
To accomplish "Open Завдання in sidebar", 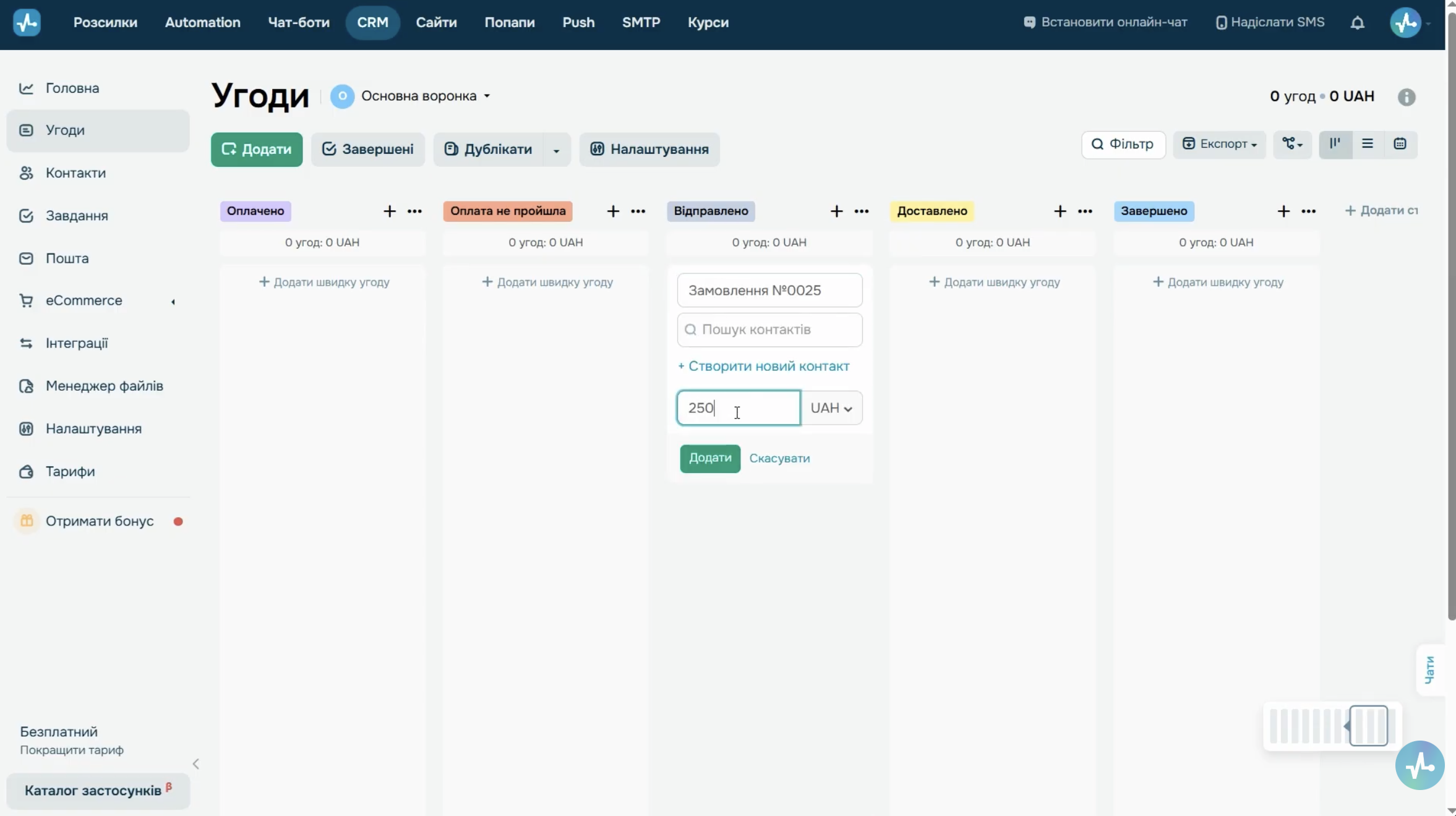I will click(98, 216).
